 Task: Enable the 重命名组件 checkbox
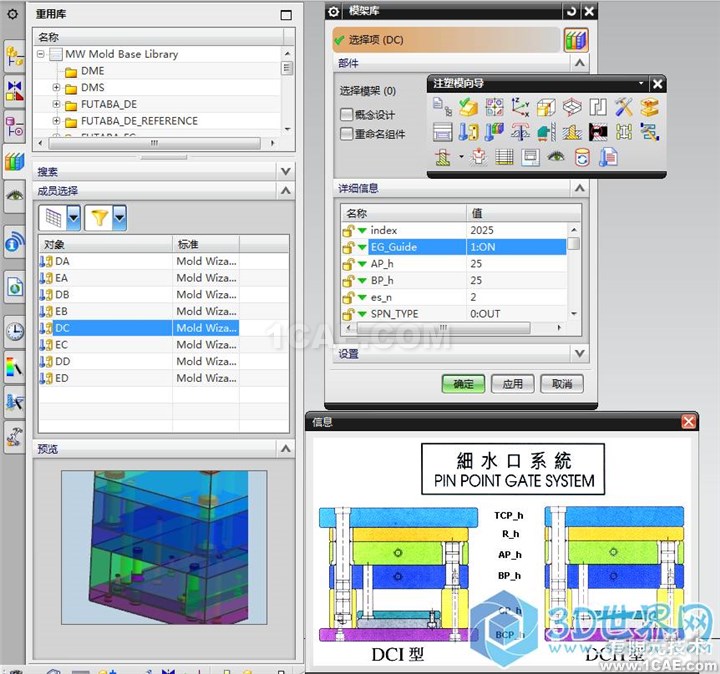(347, 134)
